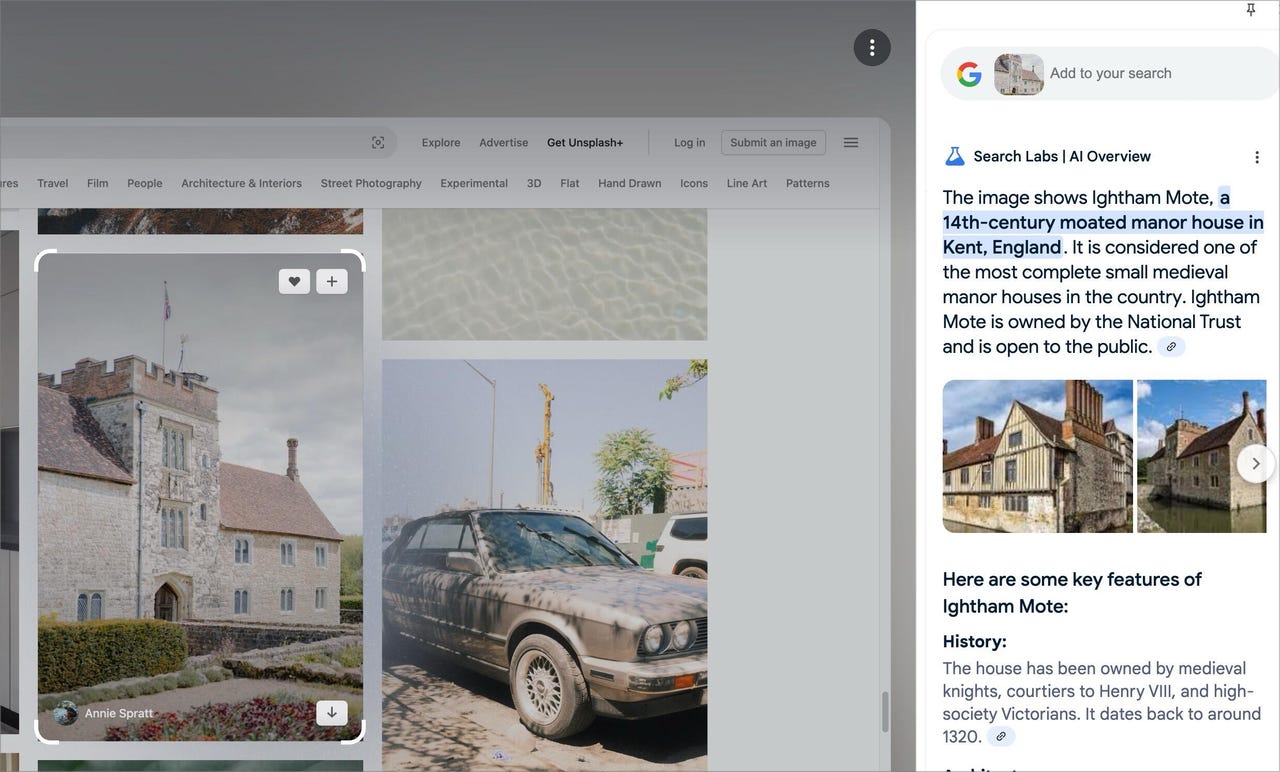Like the Annie Spratt castle photo

[x=294, y=282]
